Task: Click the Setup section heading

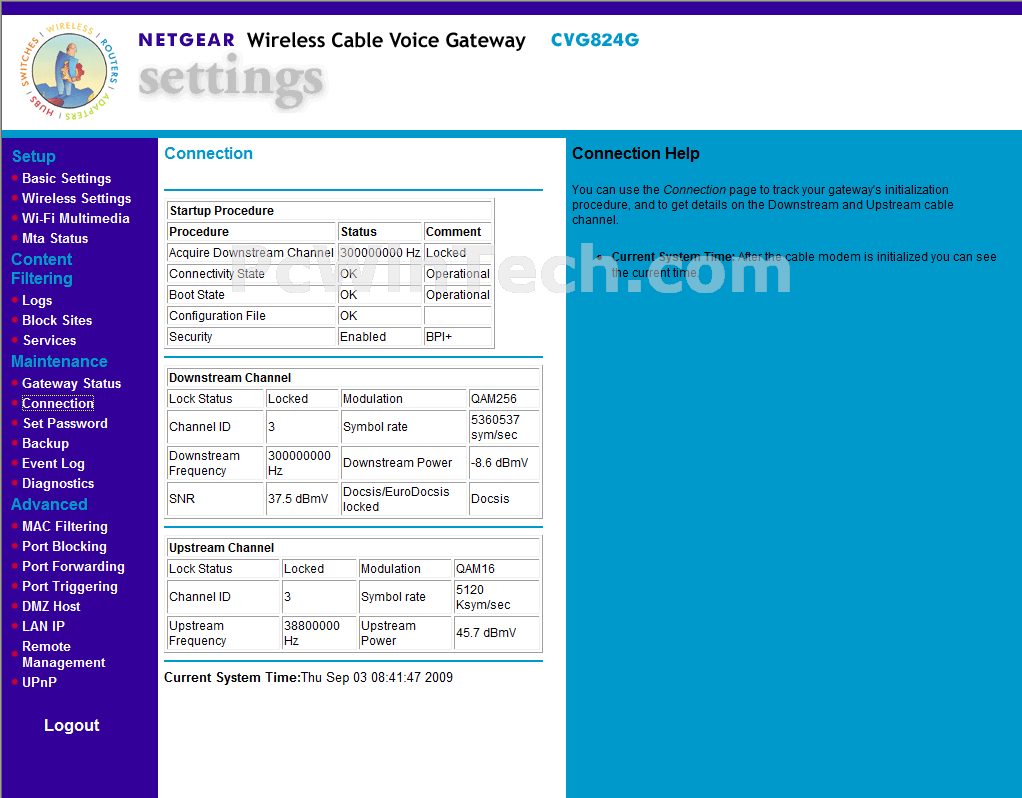Action: (x=34, y=156)
